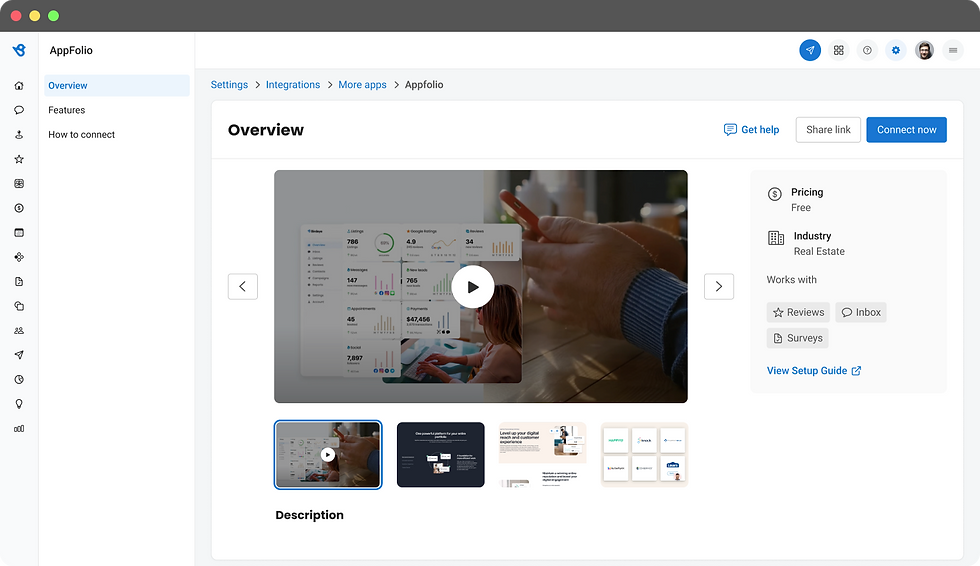Screen dimensions: 980x566
Task: Open the star Reviews sidebar icon
Action: coord(19,159)
